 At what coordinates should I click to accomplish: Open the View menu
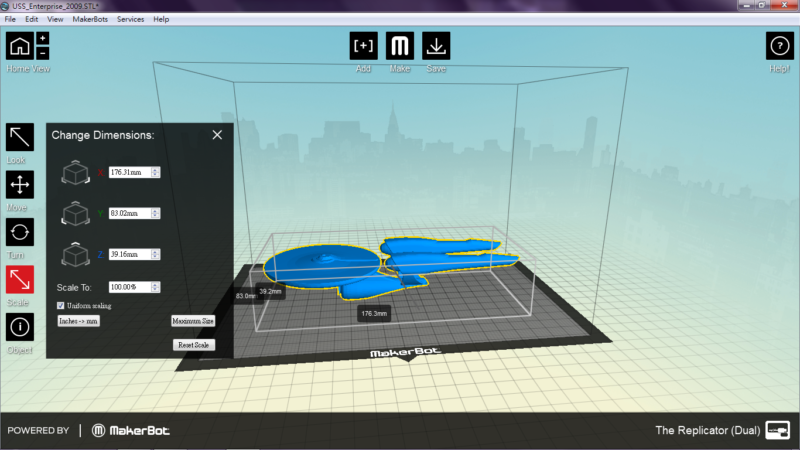[x=55, y=19]
